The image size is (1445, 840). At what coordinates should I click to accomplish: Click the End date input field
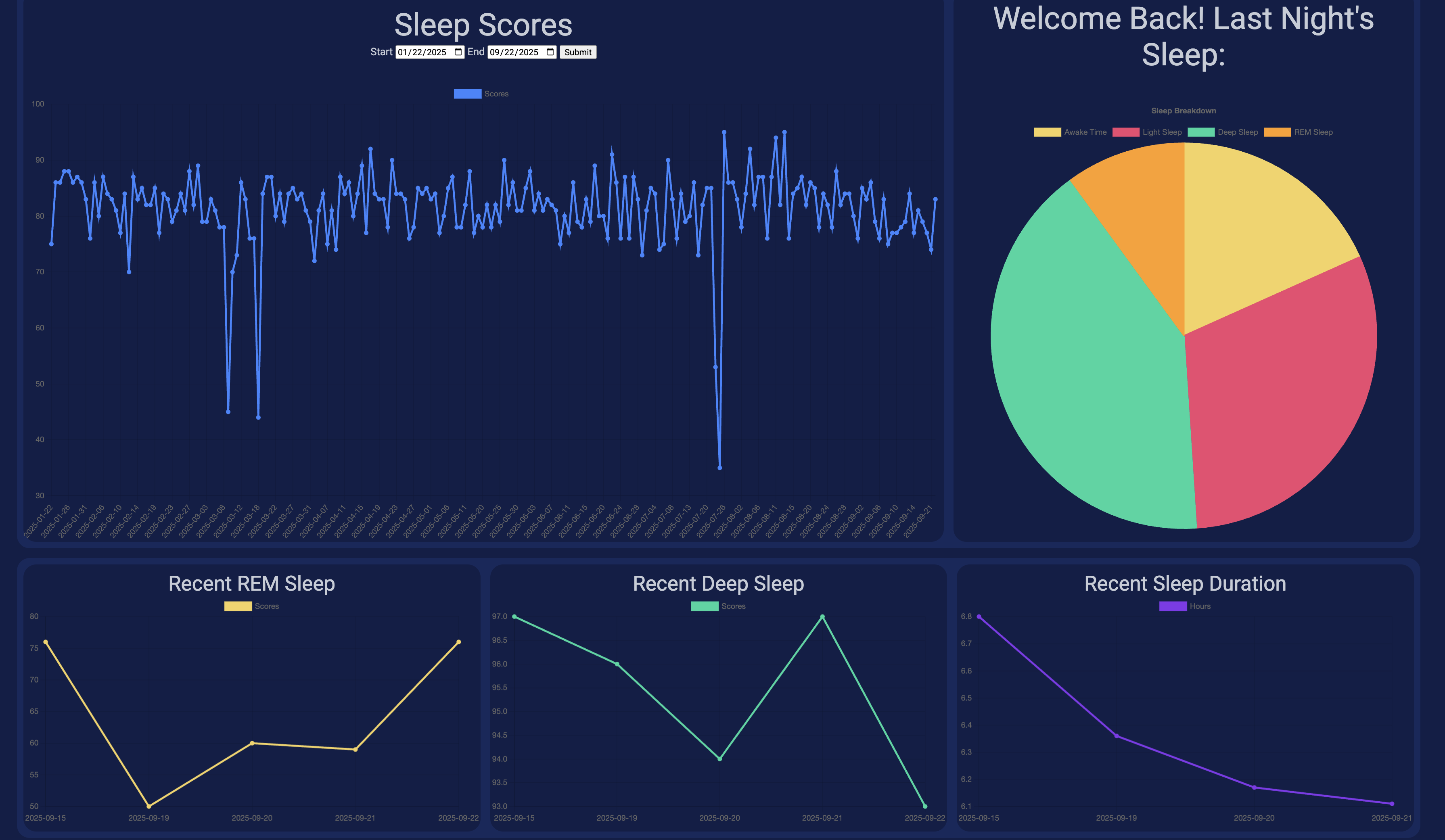514,52
